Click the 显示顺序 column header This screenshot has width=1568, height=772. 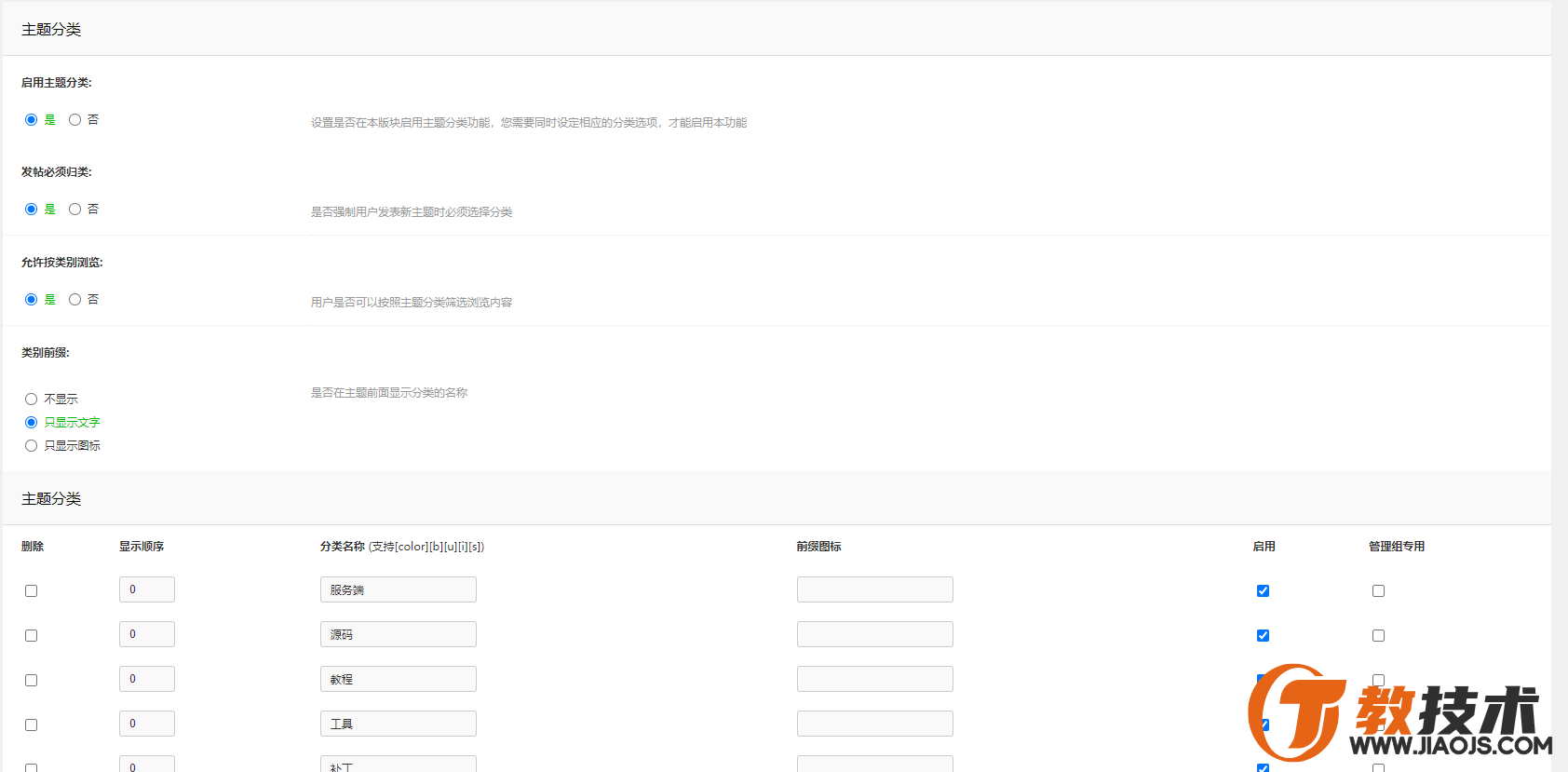click(142, 547)
